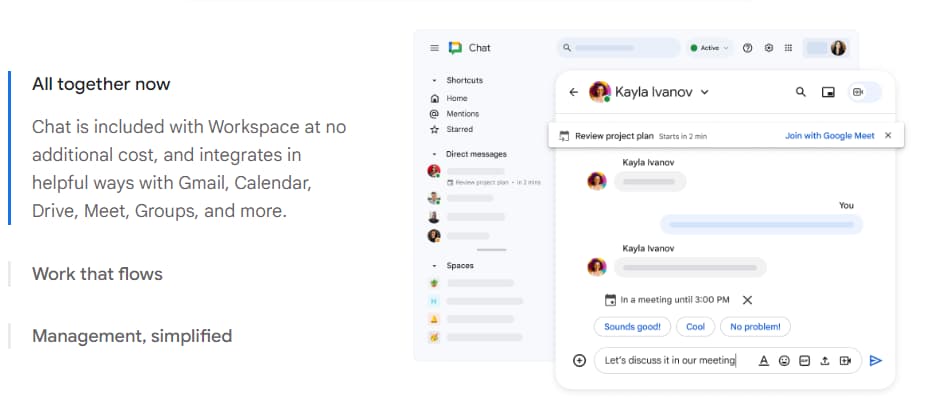
Task: Select the Management, simplified tab
Action: (132, 336)
